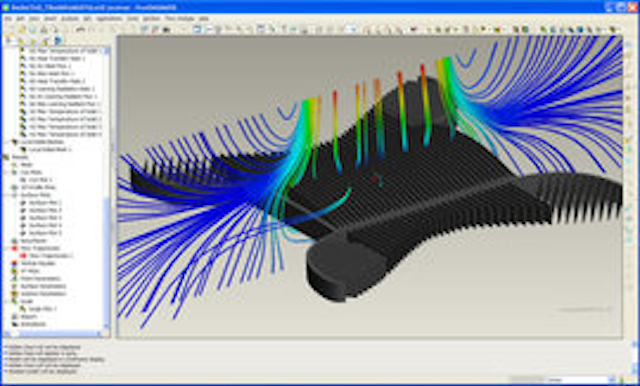
Task: Collapse the Surface Plots tree node
Action: pos(7,195)
